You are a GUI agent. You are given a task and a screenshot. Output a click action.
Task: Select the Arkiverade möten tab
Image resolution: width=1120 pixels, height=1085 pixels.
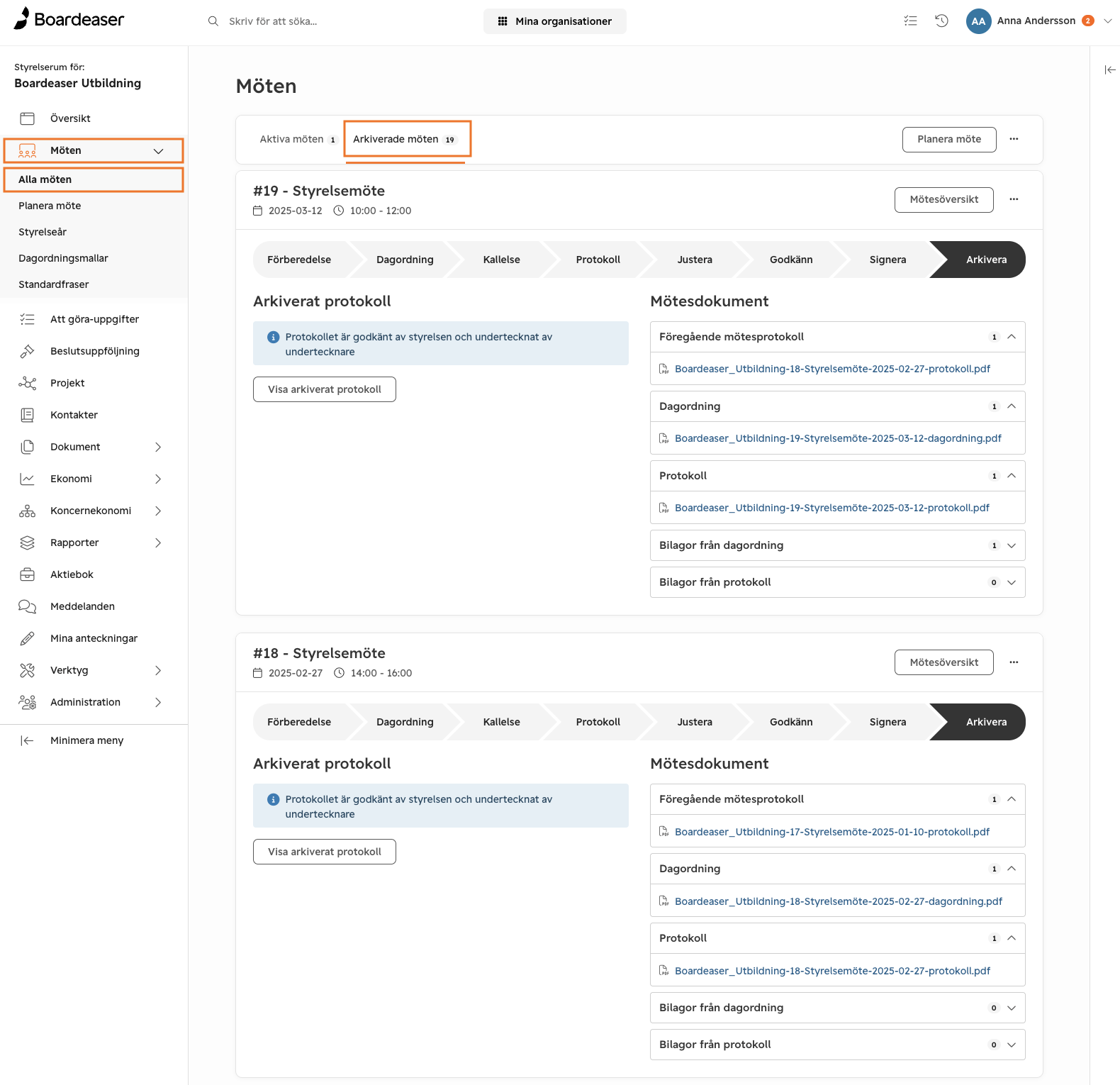point(405,140)
